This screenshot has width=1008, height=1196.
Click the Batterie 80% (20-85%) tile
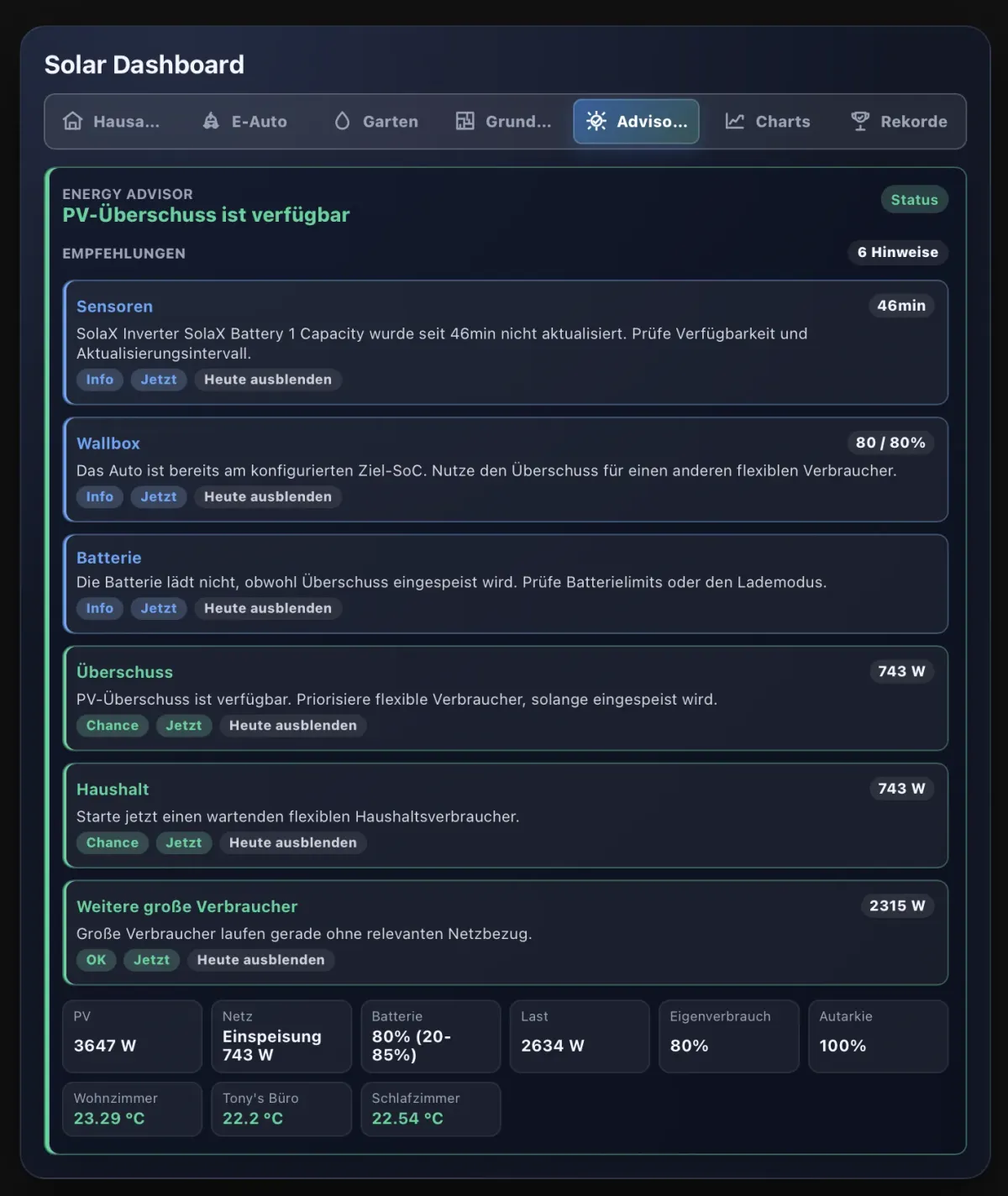431,1036
